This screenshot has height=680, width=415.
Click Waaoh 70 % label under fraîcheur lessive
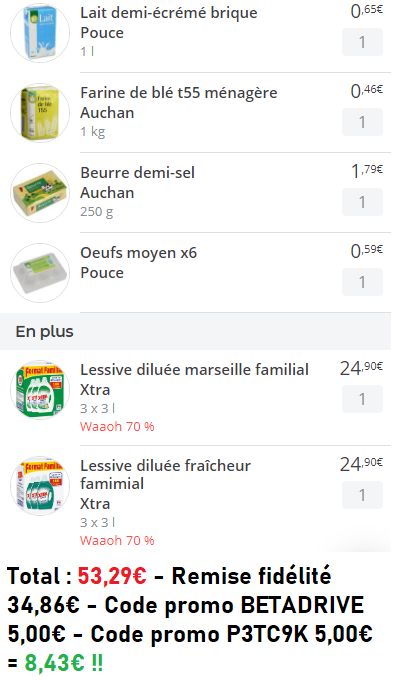[x=117, y=541]
